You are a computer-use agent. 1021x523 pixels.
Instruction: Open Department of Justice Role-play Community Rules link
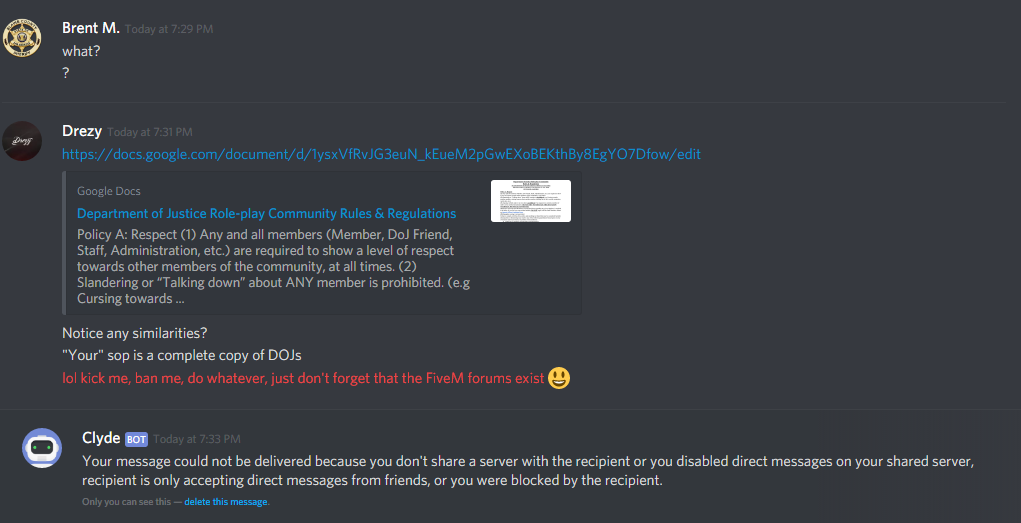(266, 214)
